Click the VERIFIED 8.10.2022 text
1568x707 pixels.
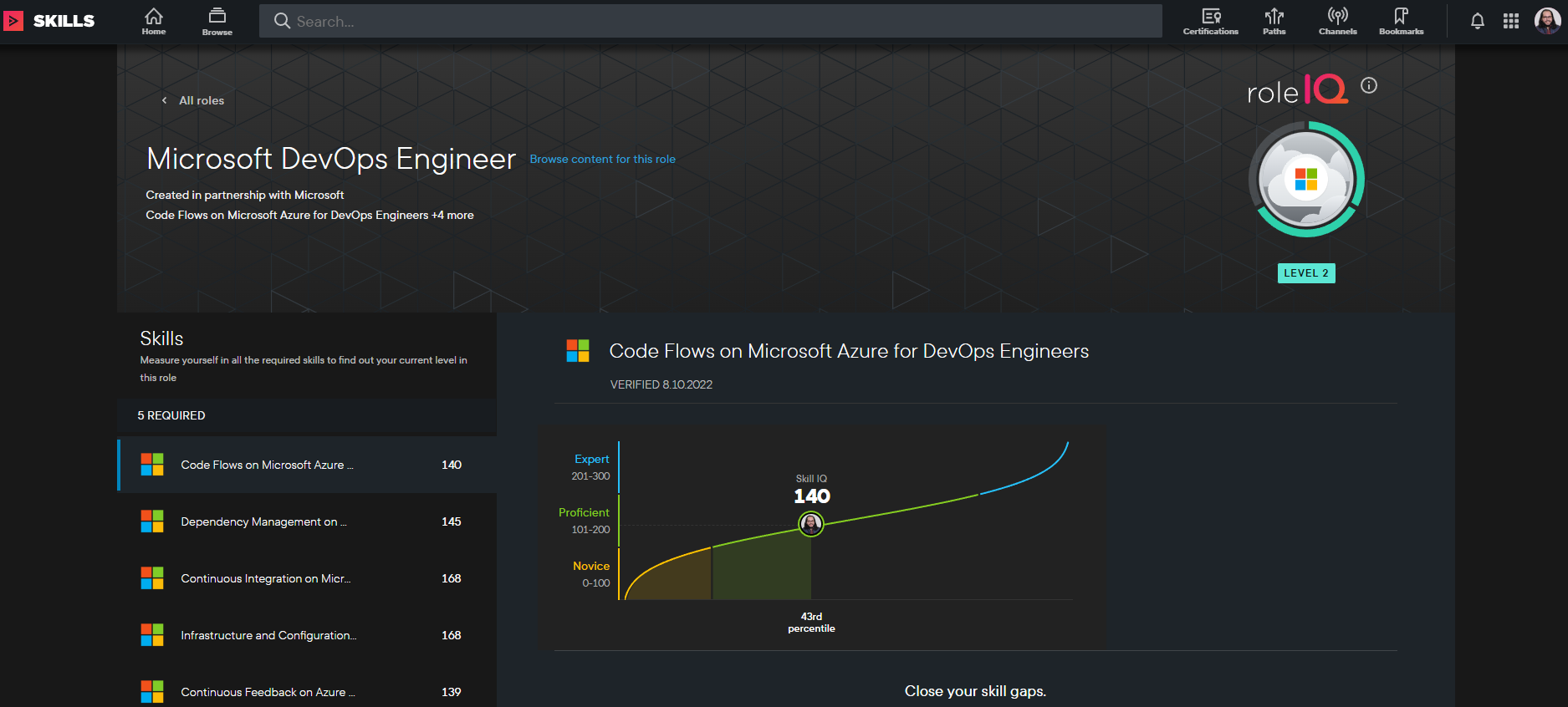[x=661, y=384]
